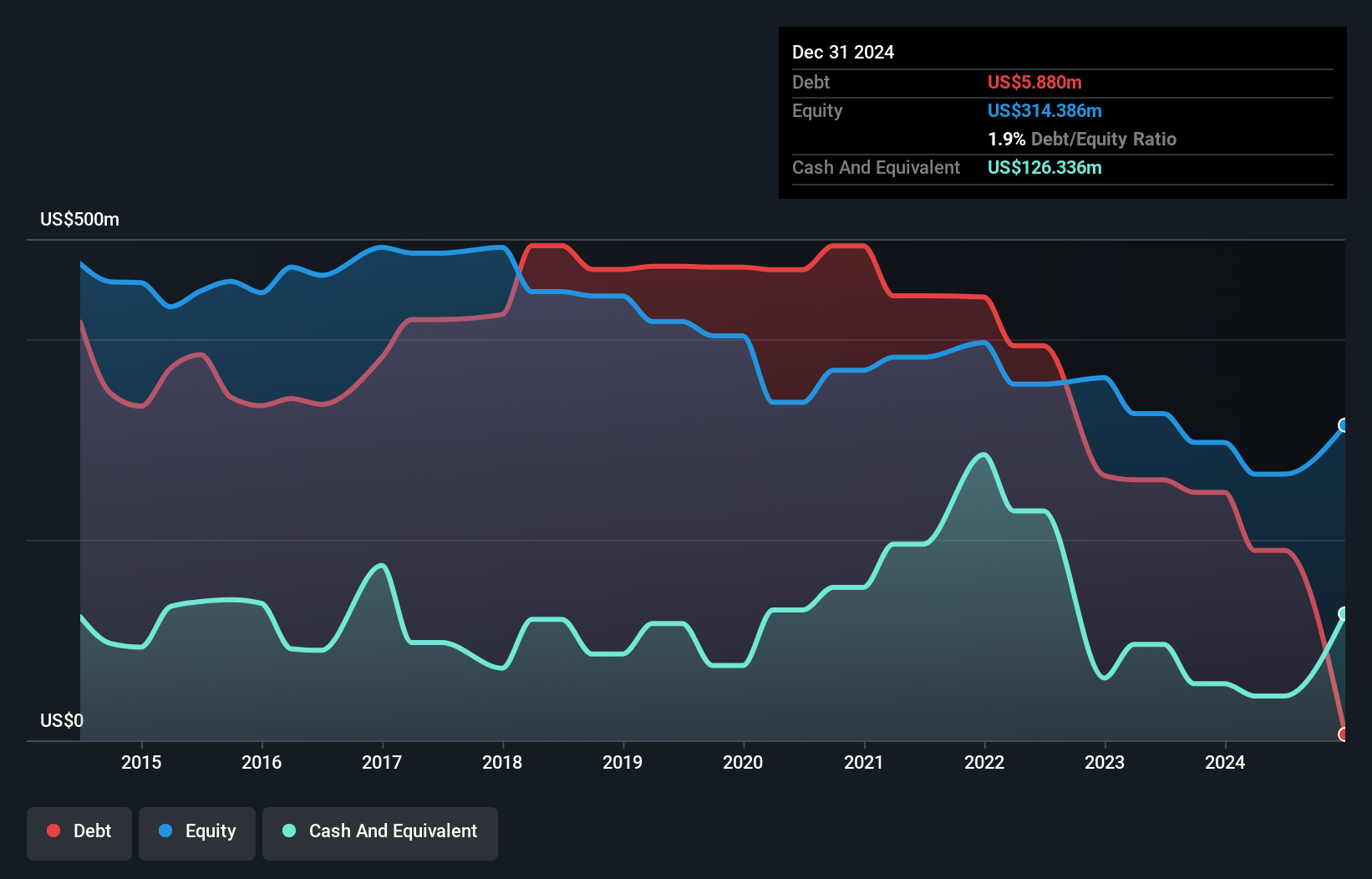Image resolution: width=1372 pixels, height=879 pixels.
Task: Click the Dec 31 2024 tooltip date
Action: point(843,52)
